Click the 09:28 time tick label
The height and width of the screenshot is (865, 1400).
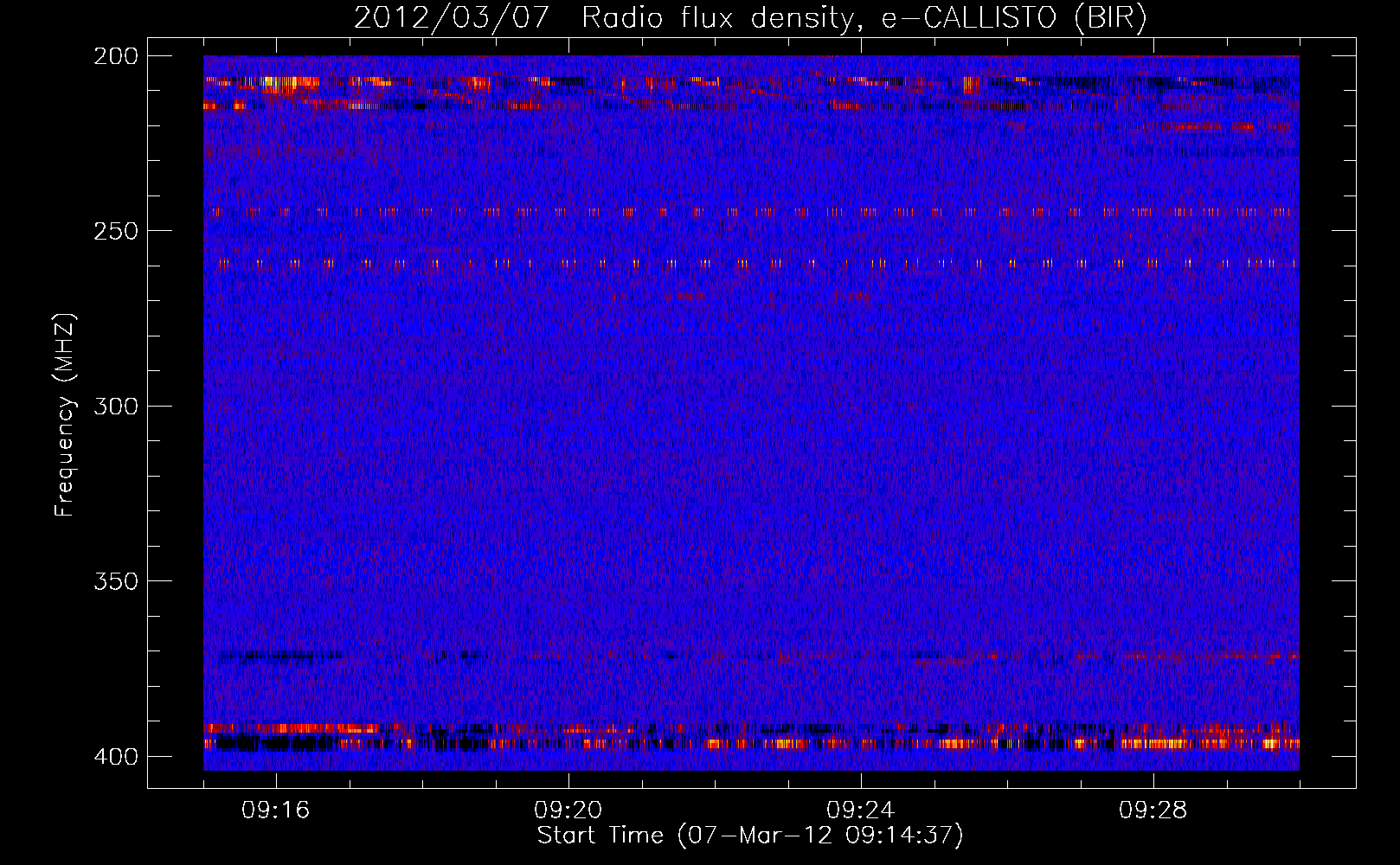(x=1153, y=811)
